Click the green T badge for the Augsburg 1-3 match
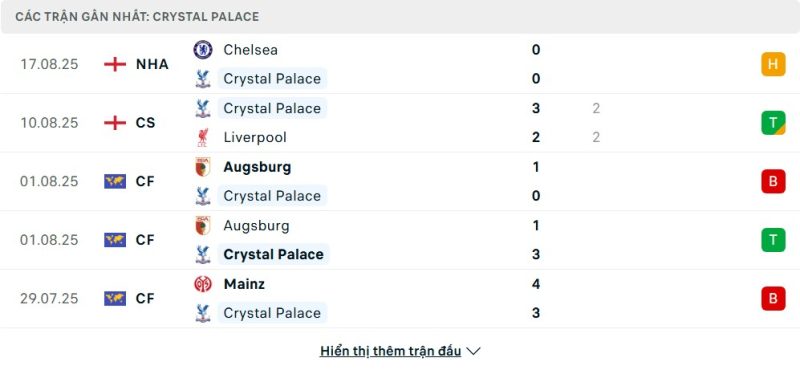 pos(773,240)
